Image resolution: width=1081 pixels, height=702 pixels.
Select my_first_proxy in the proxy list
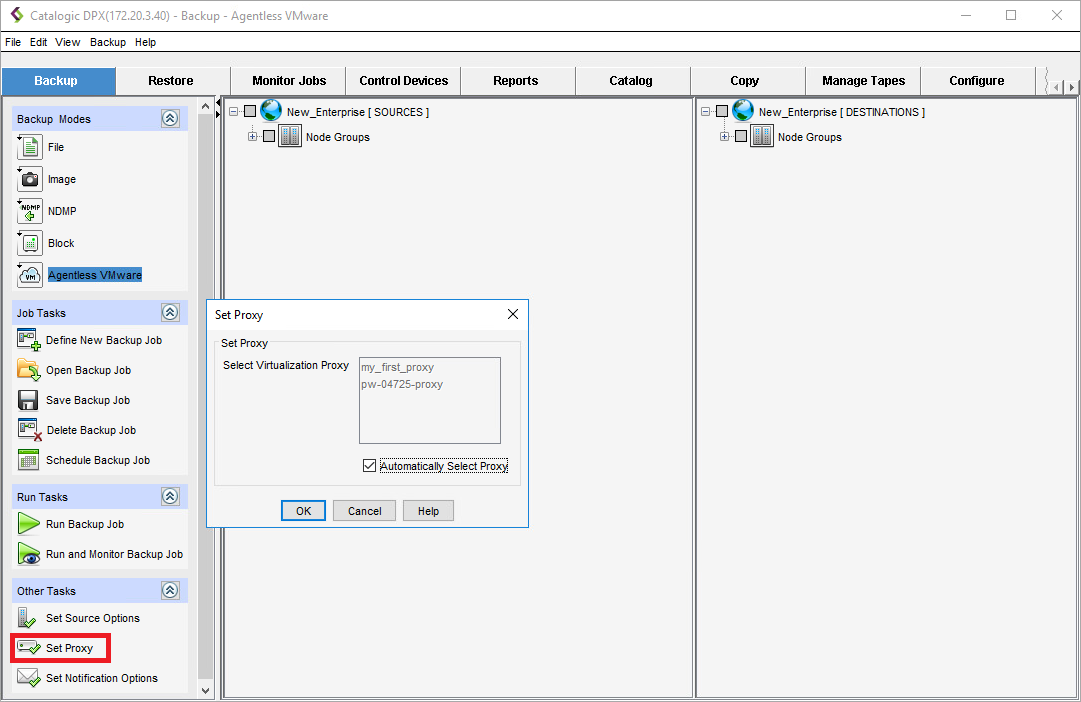click(397, 368)
